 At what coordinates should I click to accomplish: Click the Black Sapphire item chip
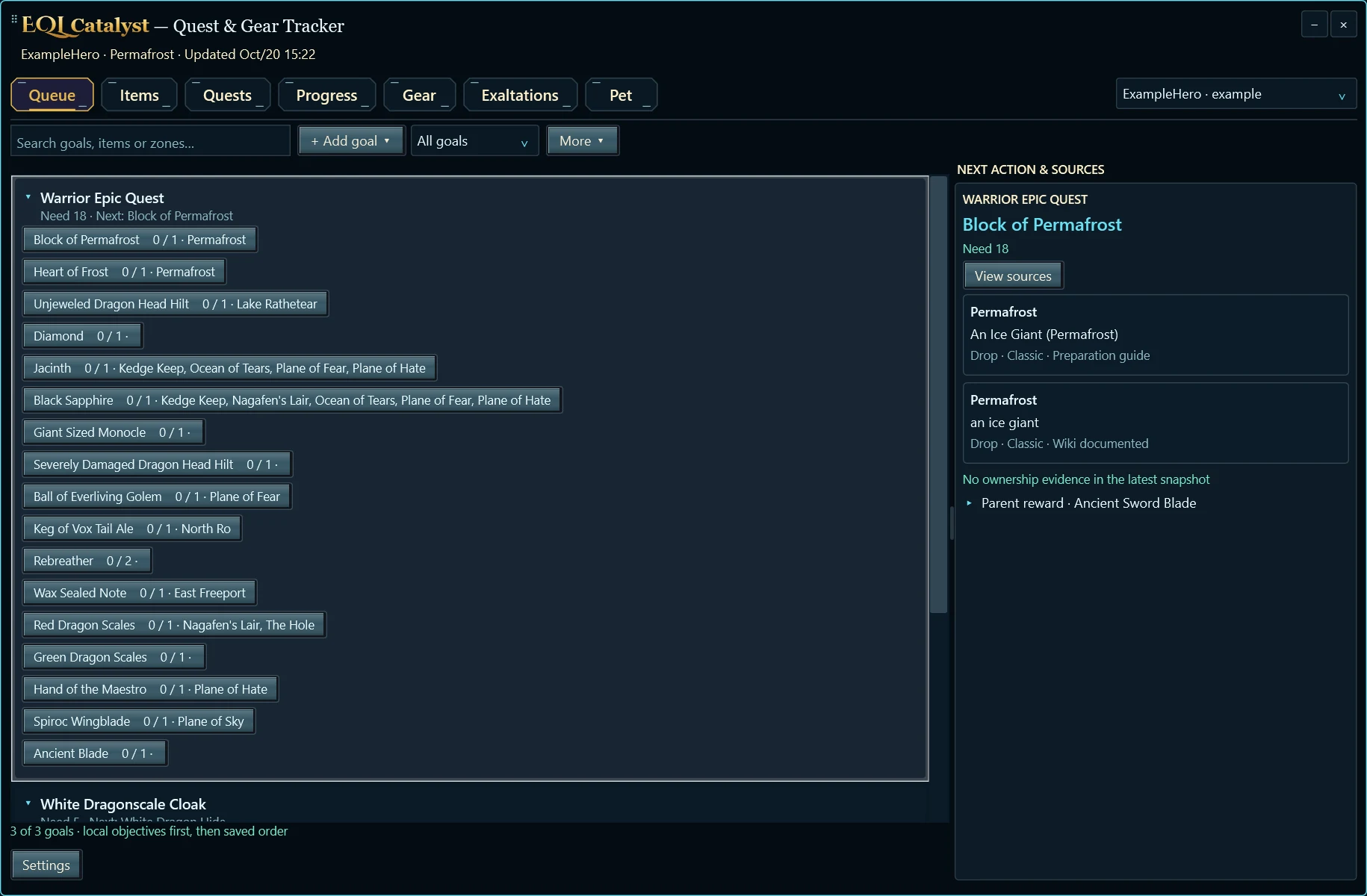click(x=292, y=400)
